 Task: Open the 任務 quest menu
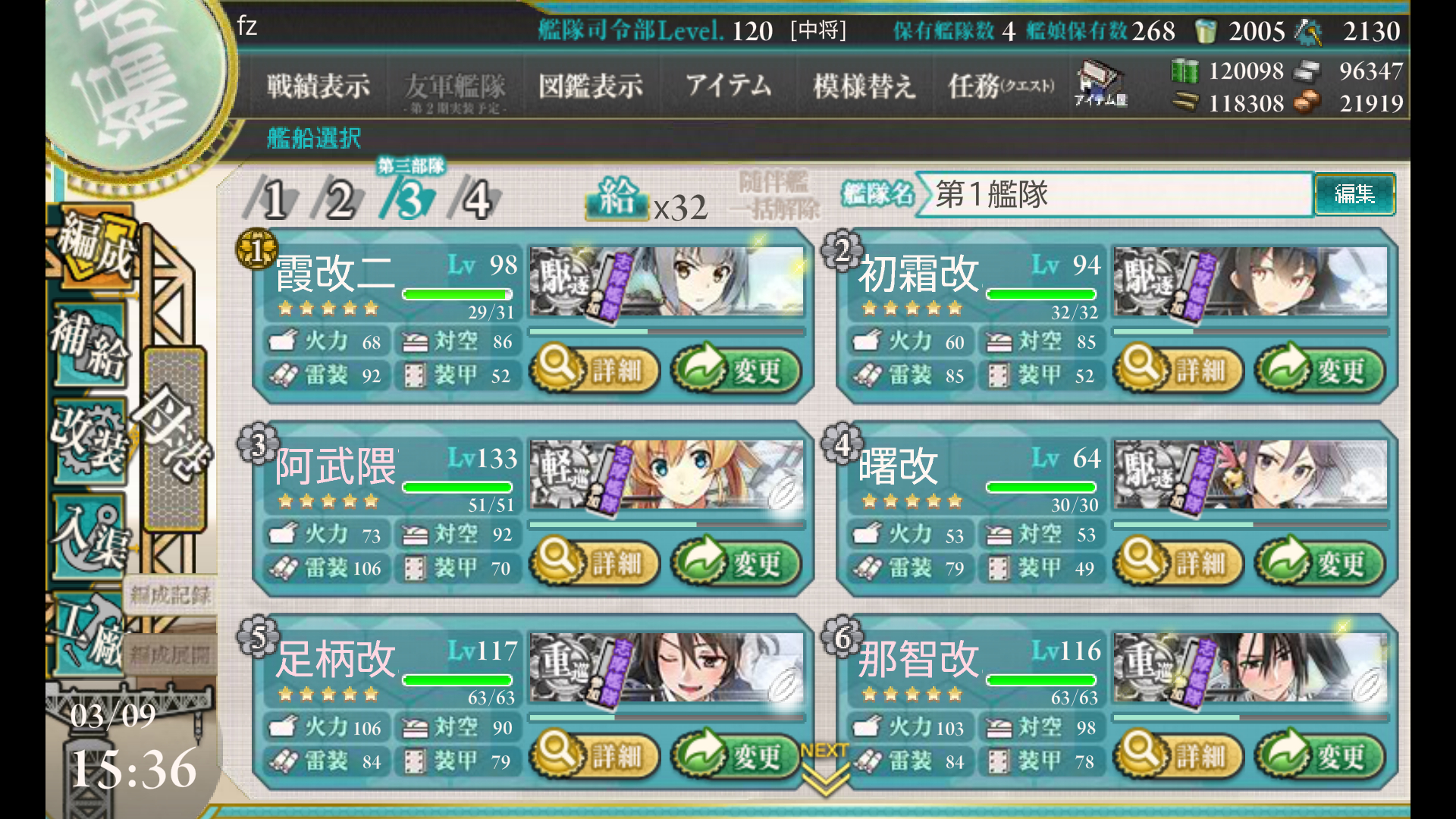pyautogui.click(x=1000, y=86)
